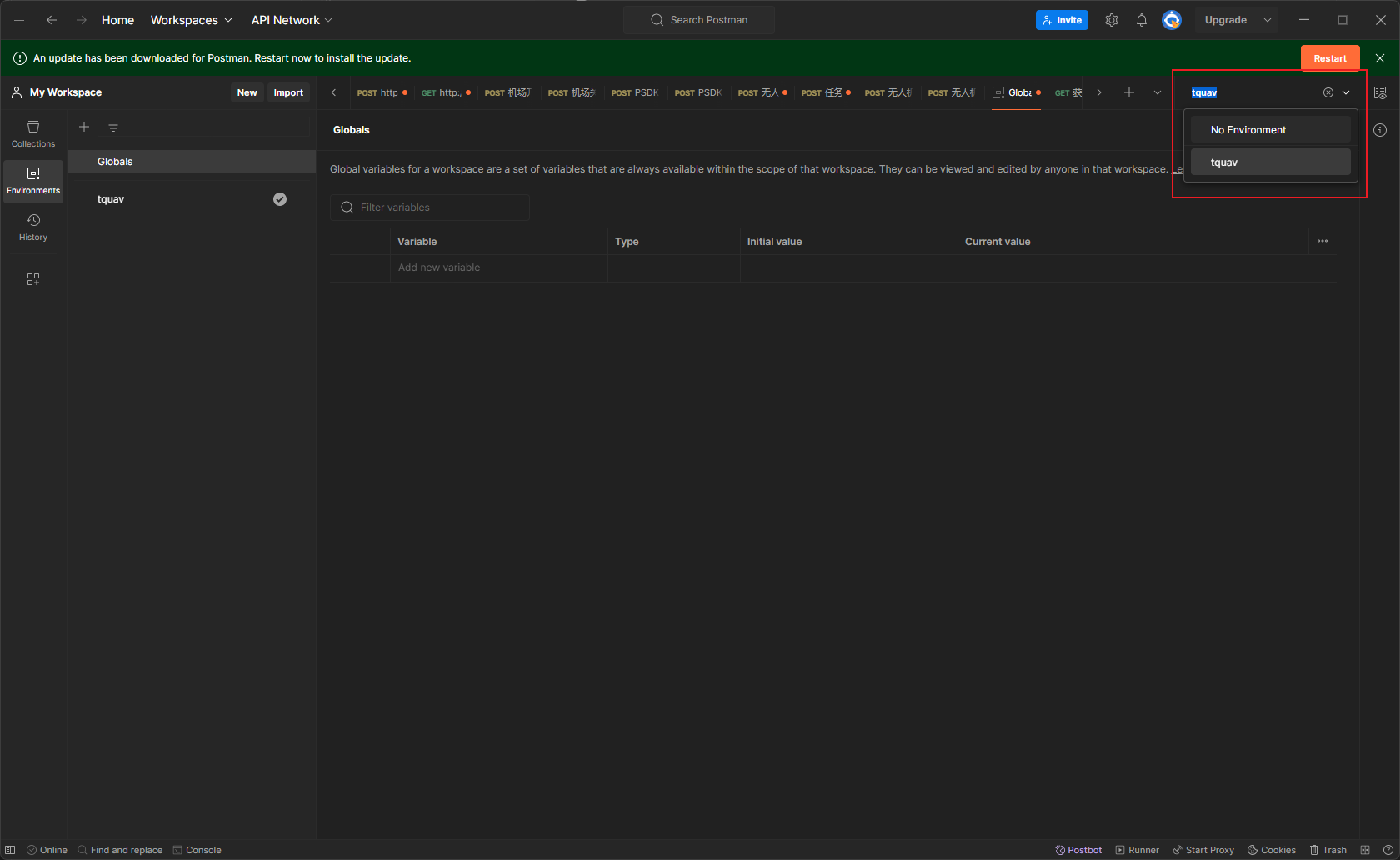The image size is (1400, 860).
Task: Open the help icon in status bar
Action: tap(1387, 850)
